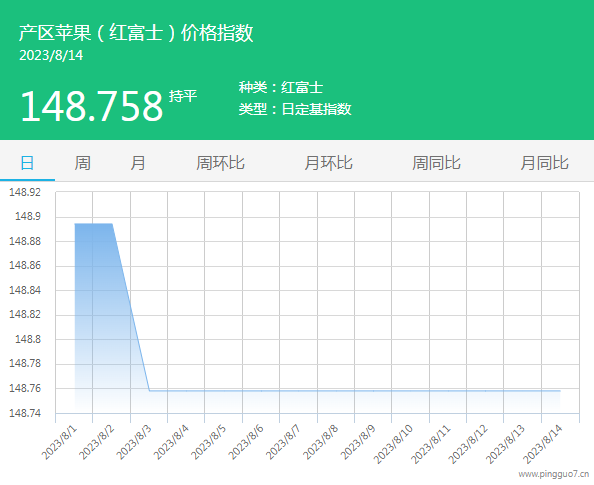Viewport: 594px width, 485px height.
Task: Select the 2023/8/7 axis date label
Action: 284,442
